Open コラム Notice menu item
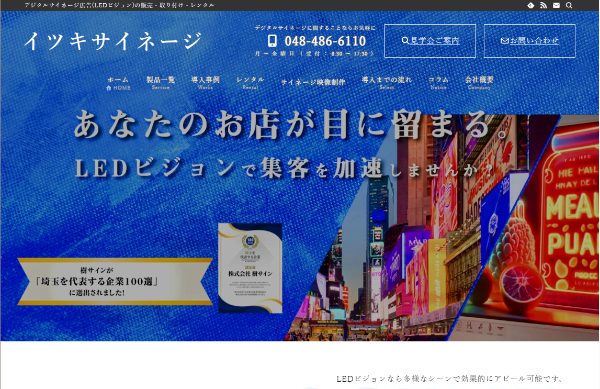The image size is (600, 389). (439, 83)
